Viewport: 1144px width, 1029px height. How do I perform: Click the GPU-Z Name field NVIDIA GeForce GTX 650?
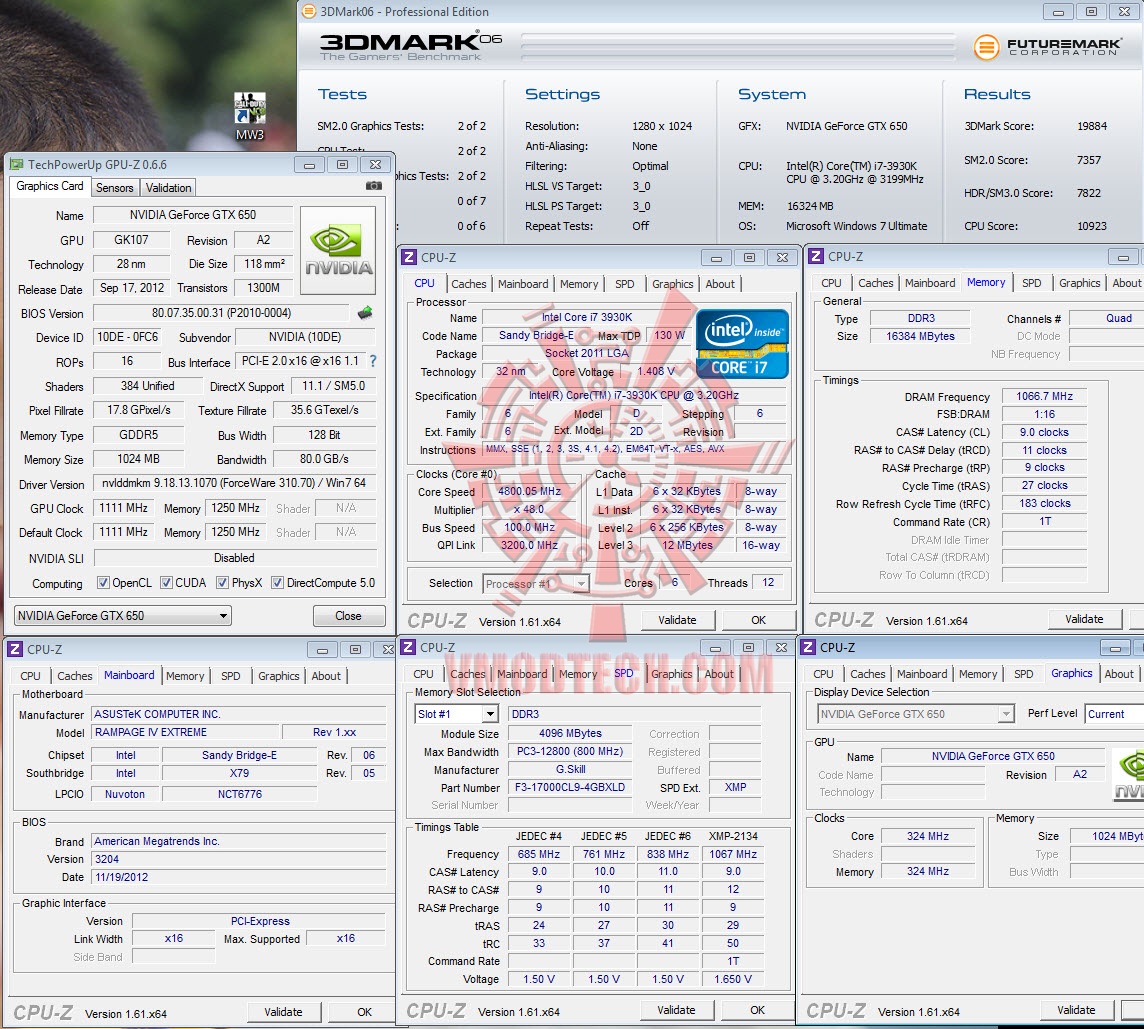[x=193, y=215]
